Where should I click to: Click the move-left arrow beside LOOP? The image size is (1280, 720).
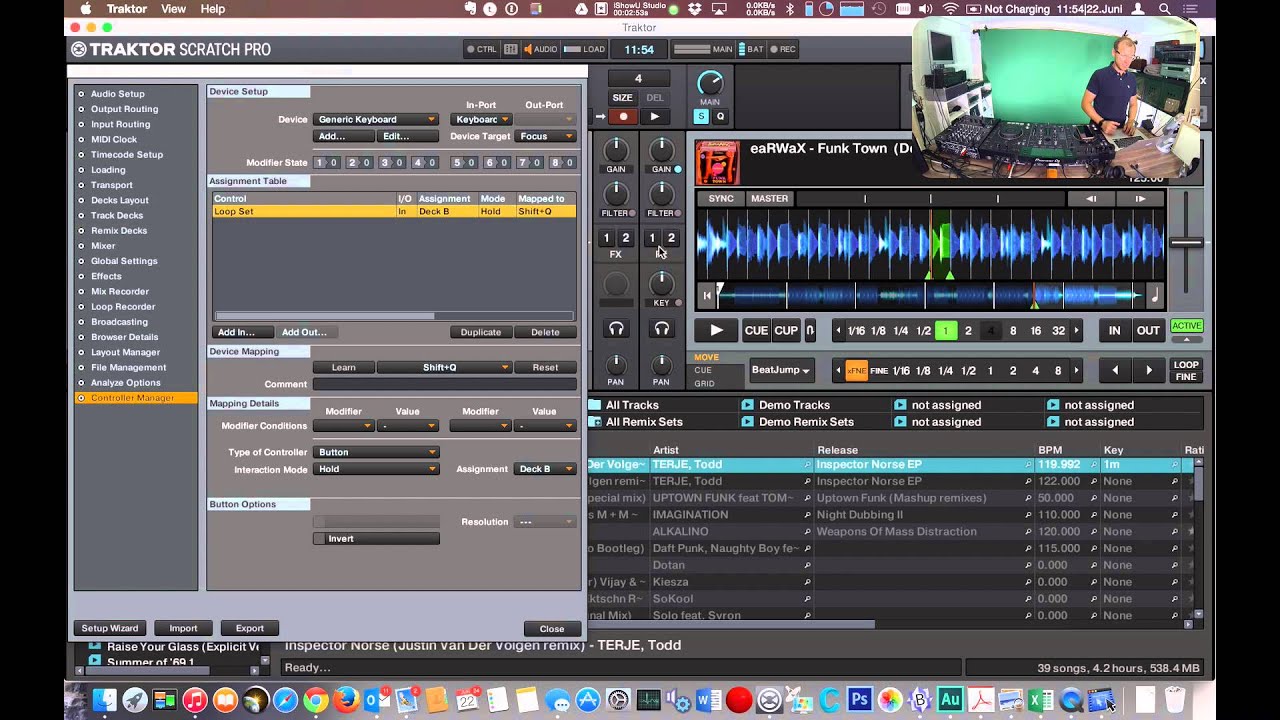[x=1115, y=371]
